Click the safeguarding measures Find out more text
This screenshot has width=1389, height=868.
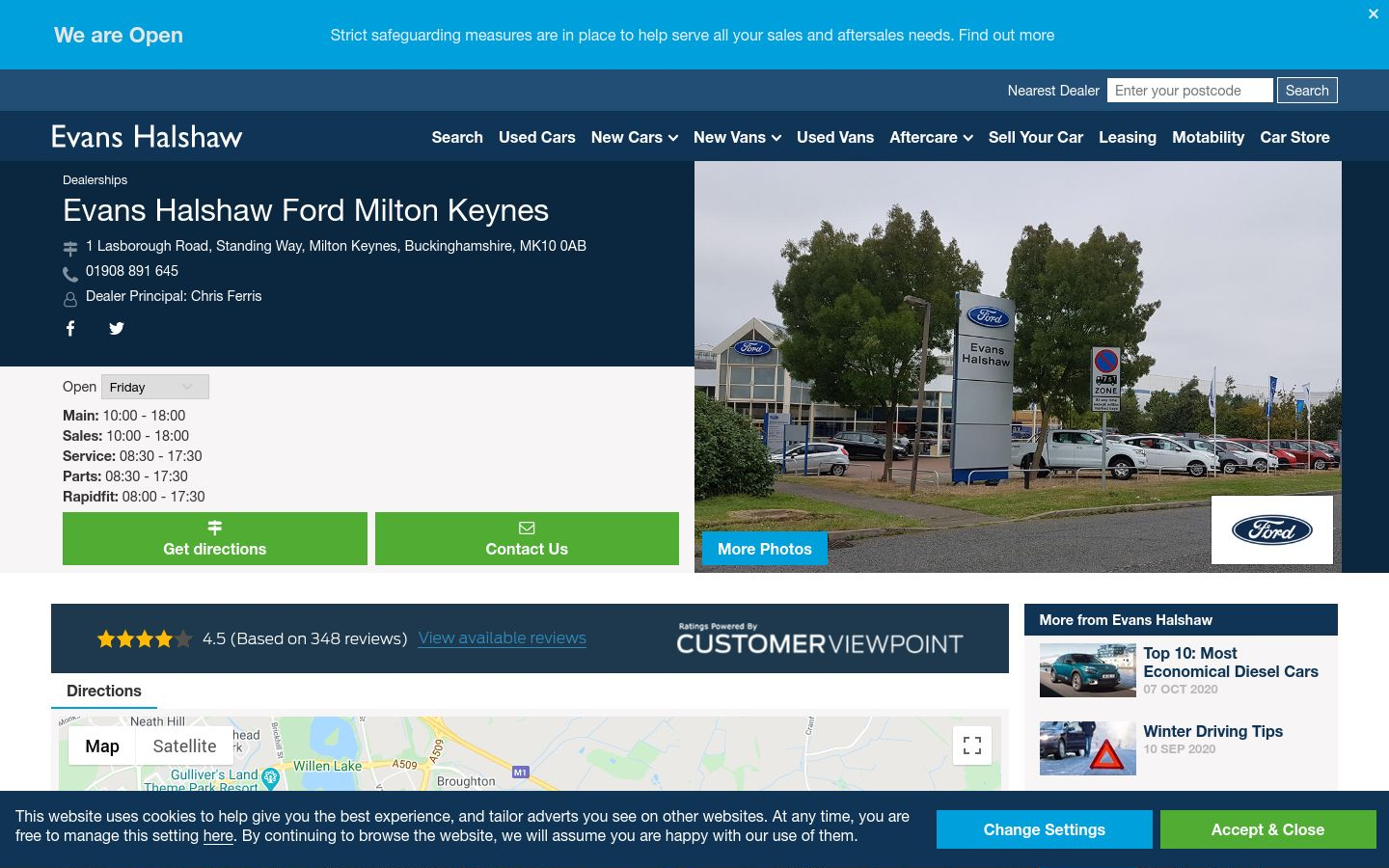point(1006,35)
